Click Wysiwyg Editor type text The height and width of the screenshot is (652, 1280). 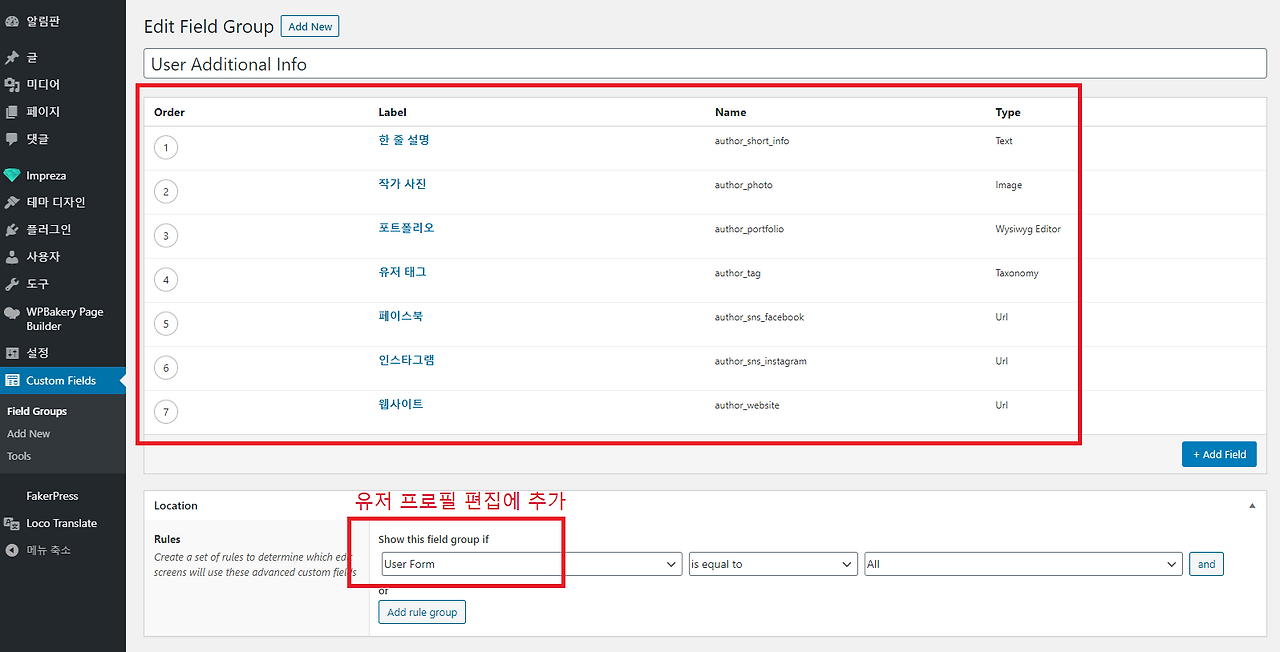[1028, 229]
